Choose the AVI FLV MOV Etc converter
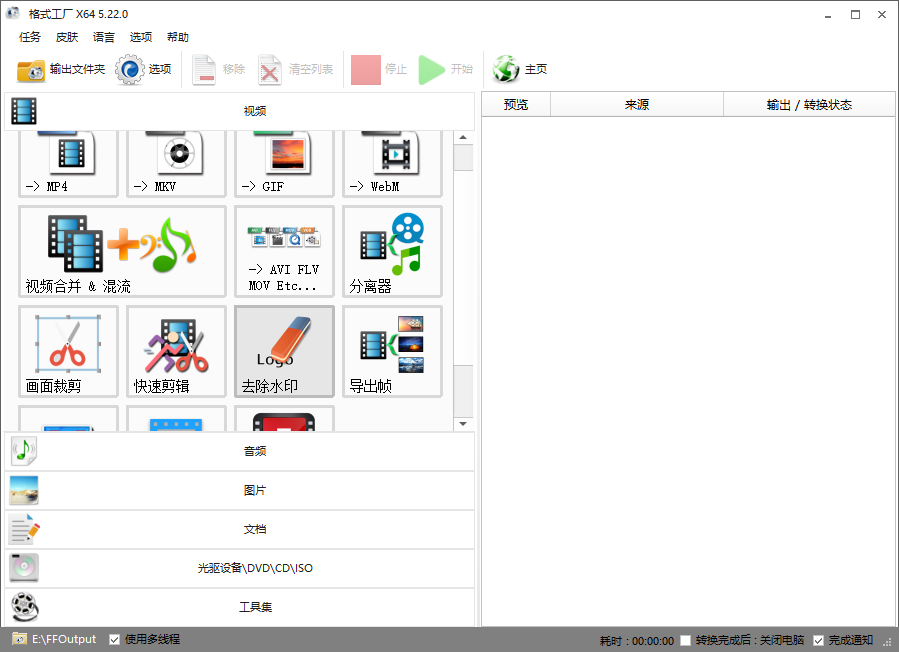 [284, 252]
